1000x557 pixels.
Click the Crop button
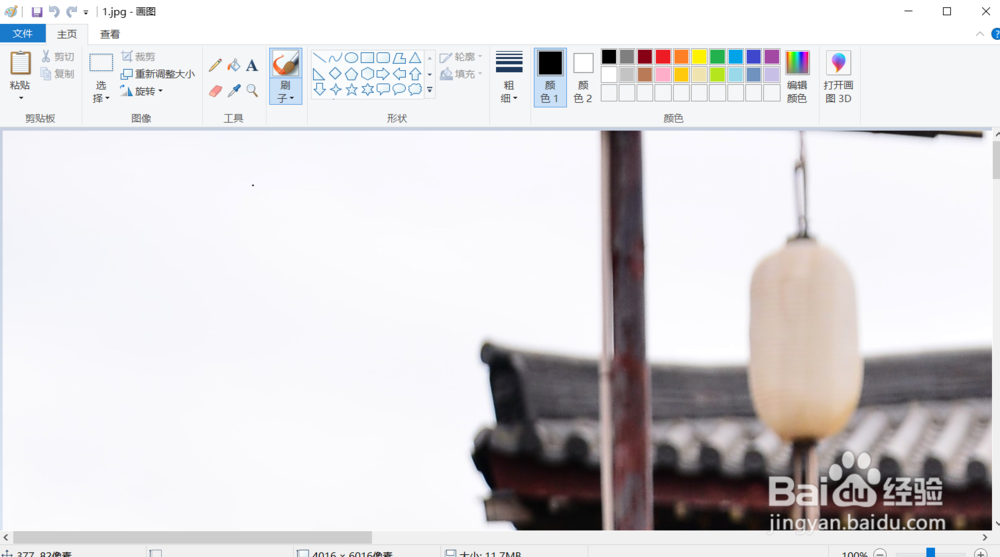click(138, 57)
